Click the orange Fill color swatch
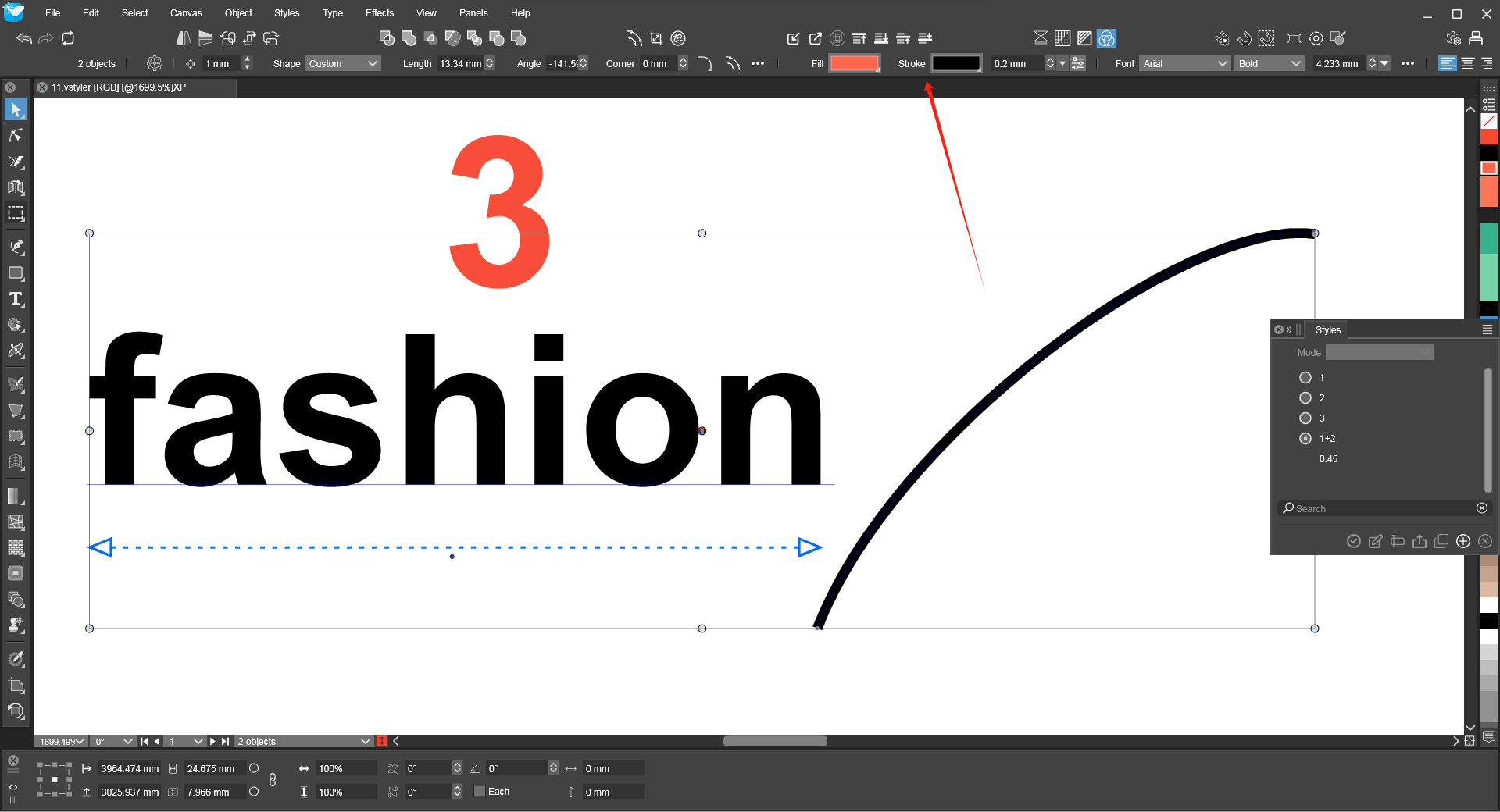Viewport: 1500px width, 812px height. click(x=854, y=64)
